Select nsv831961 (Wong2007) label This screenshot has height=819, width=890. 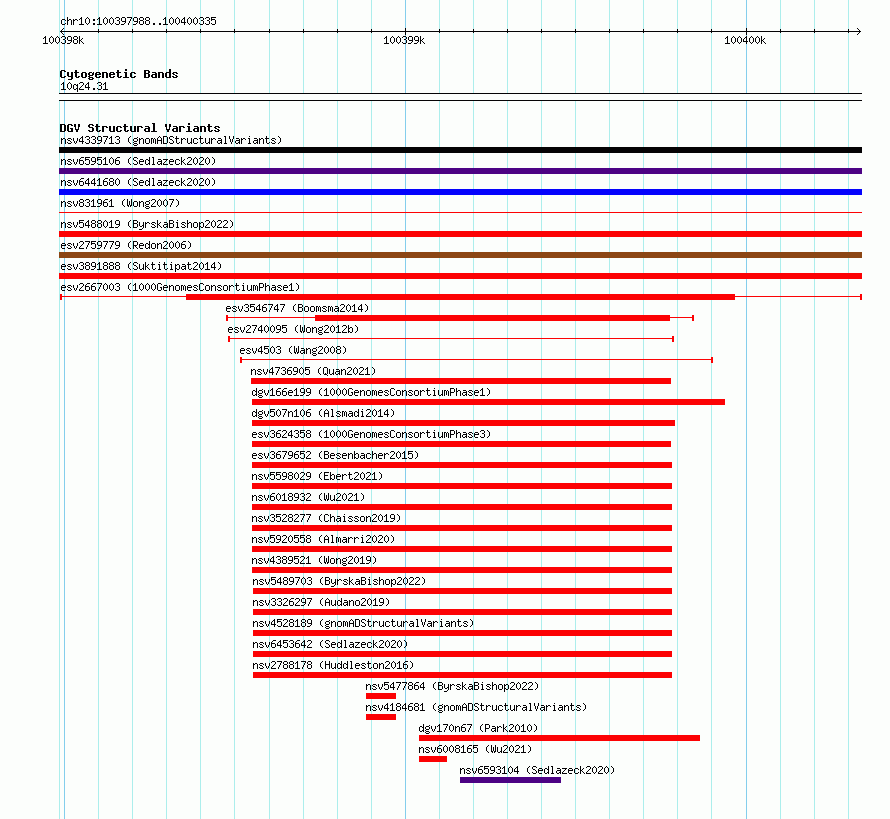tap(120, 203)
